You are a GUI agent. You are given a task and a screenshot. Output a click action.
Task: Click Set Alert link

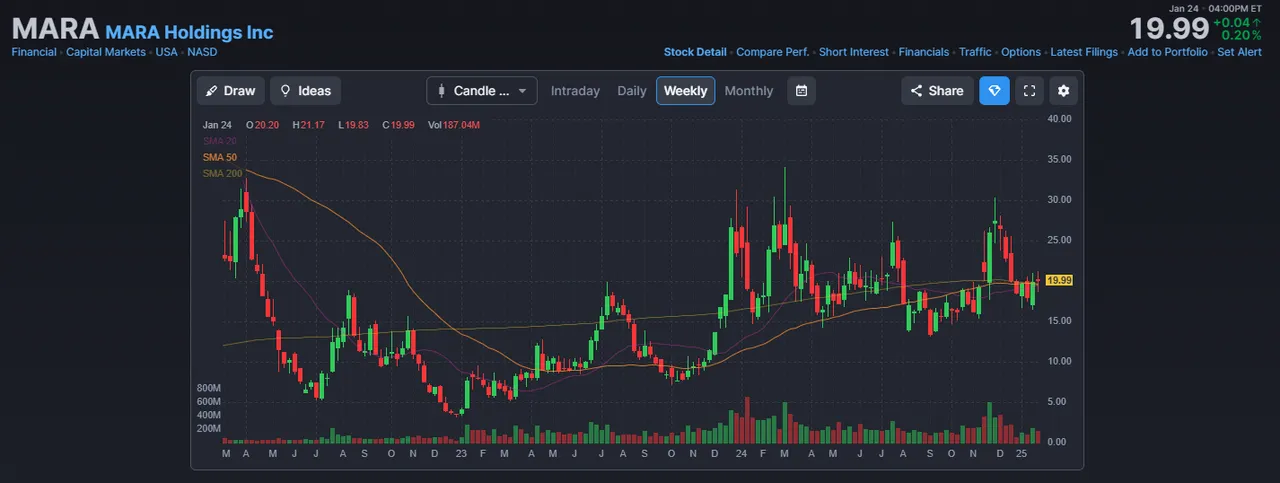[1239, 52]
